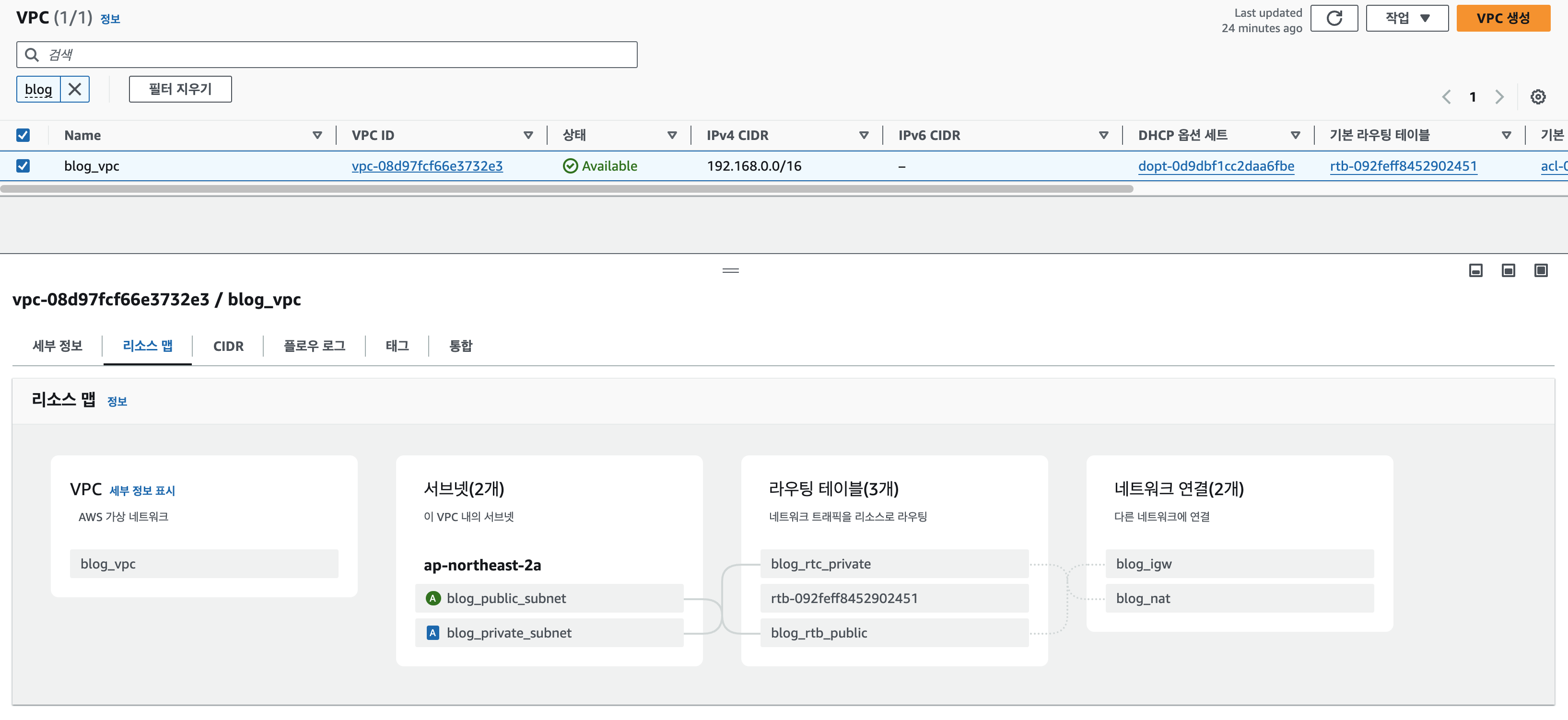Open table preferences gear icon
This screenshot has height=720, width=1568.
coord(1538,97)
